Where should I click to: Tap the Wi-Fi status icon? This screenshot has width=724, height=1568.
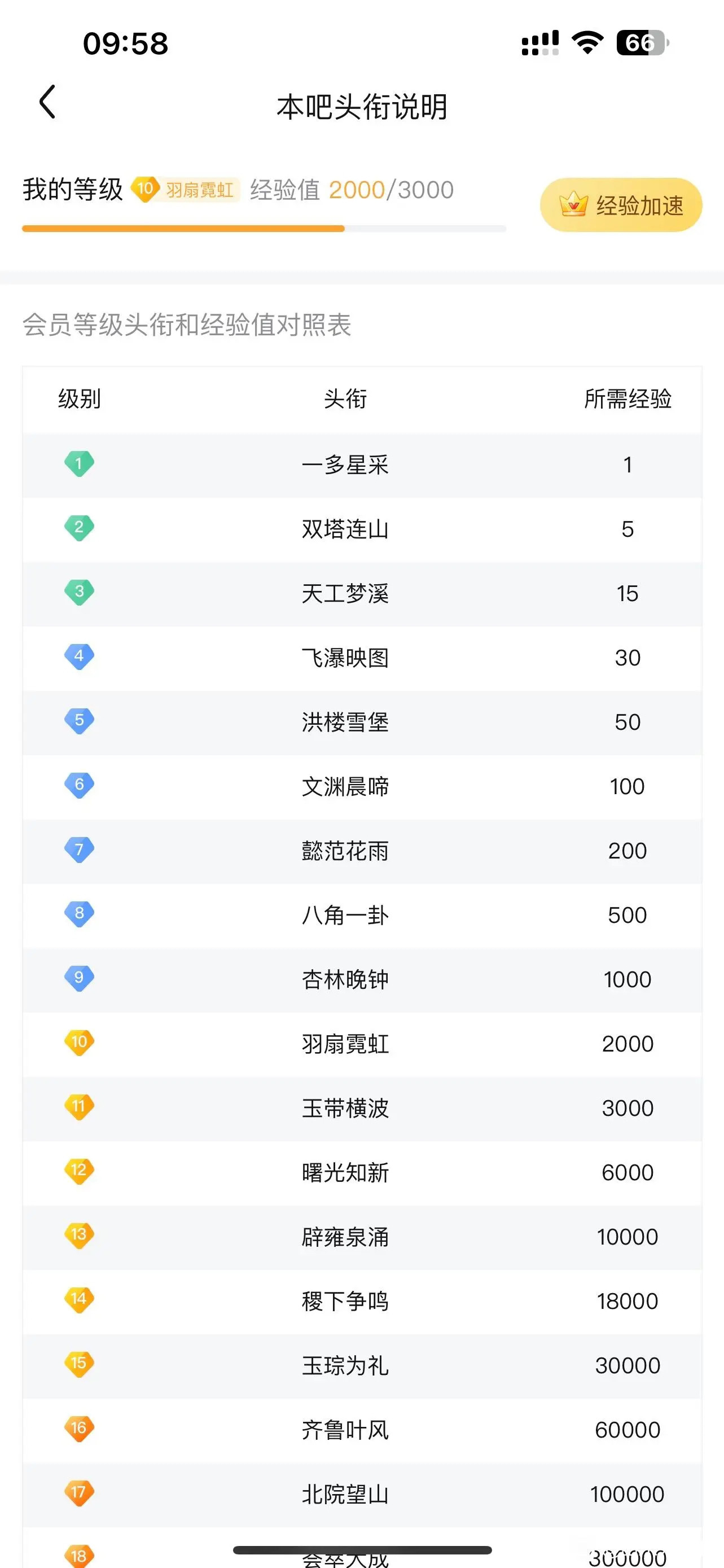point(587,42)
